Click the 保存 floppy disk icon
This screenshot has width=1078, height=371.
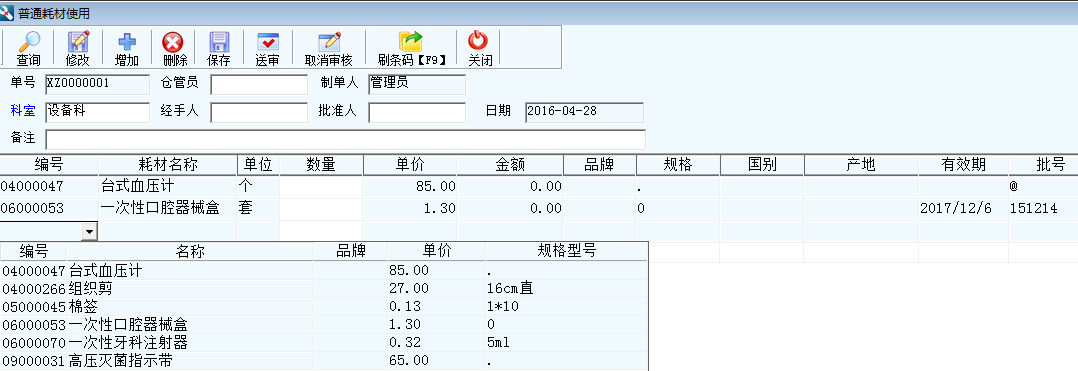(219, 42)
